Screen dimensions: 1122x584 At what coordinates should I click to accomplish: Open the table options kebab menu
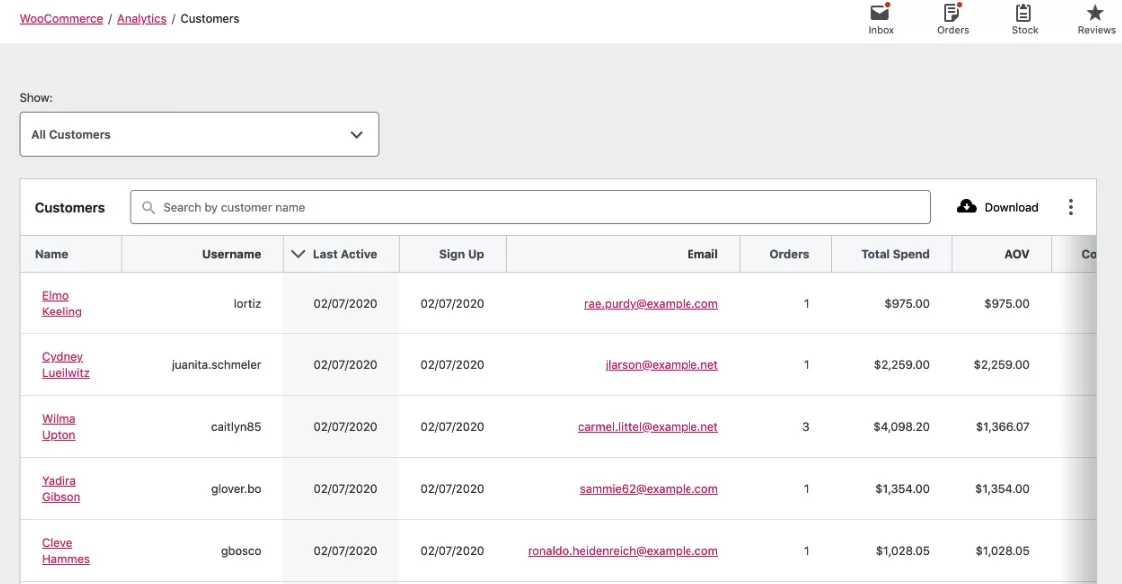tap(1071, 206)
